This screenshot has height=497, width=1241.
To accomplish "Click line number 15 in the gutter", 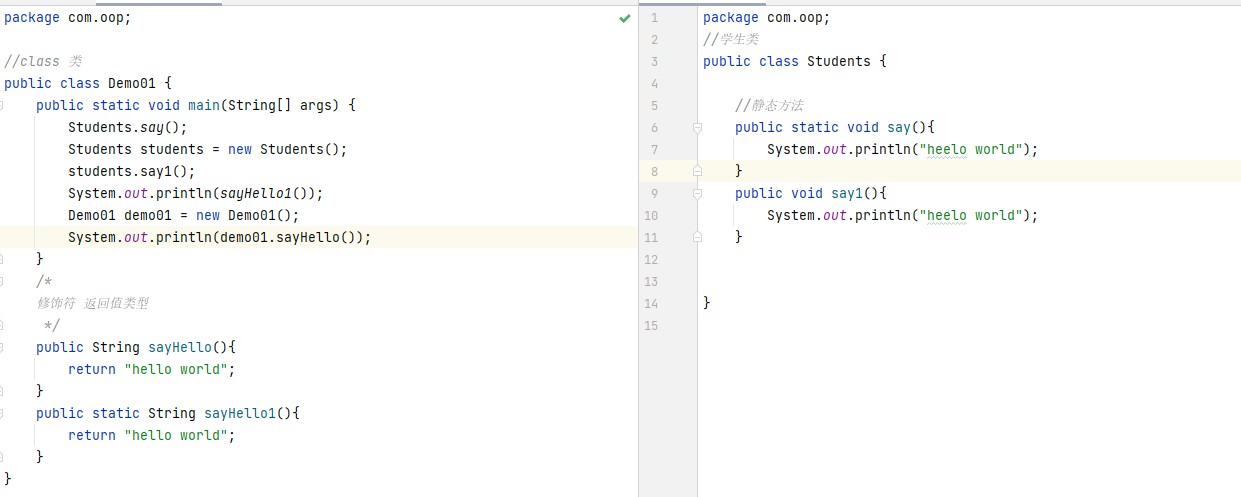I will click(651, 326).
